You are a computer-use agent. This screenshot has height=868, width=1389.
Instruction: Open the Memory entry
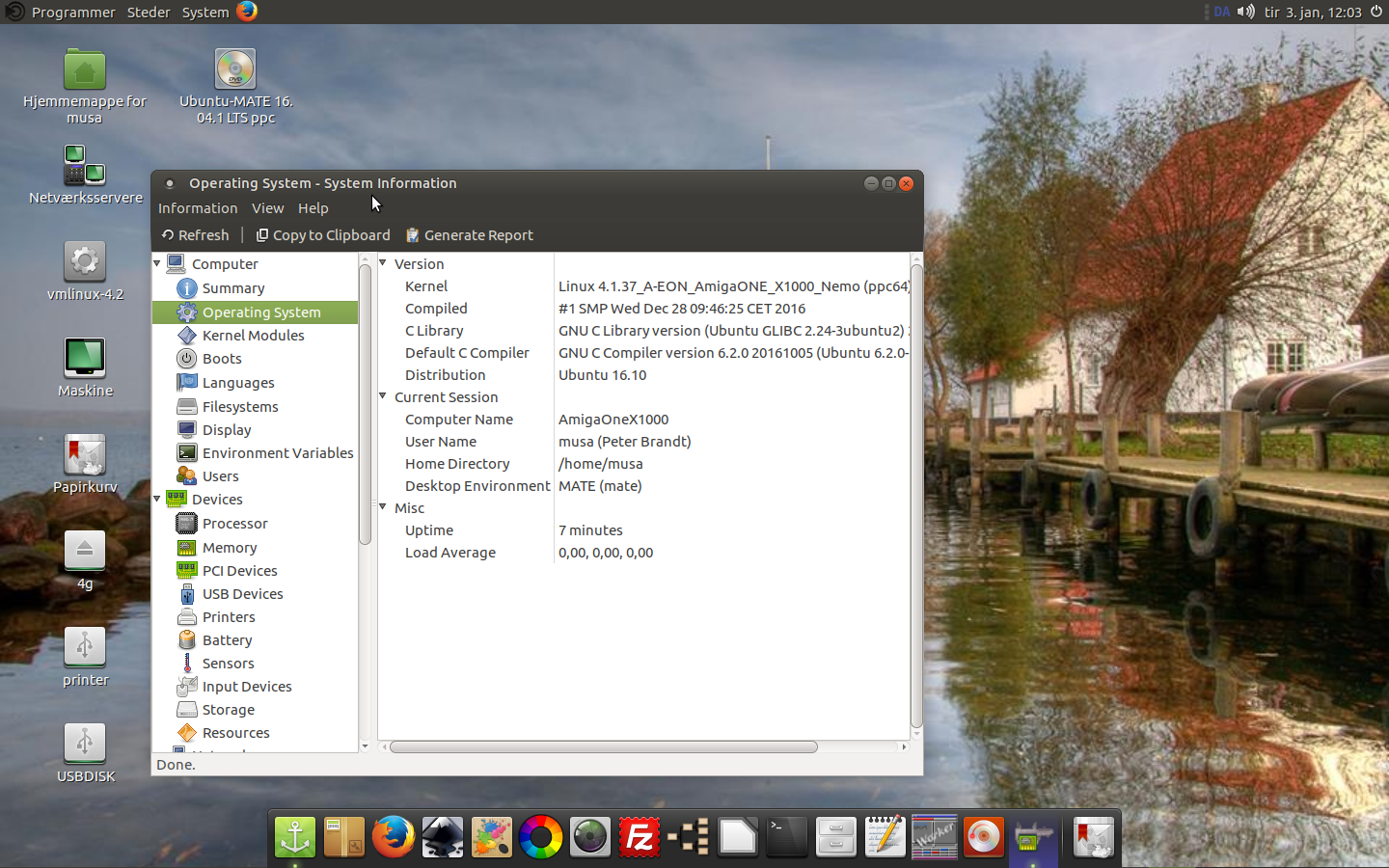tap(230, 548)
